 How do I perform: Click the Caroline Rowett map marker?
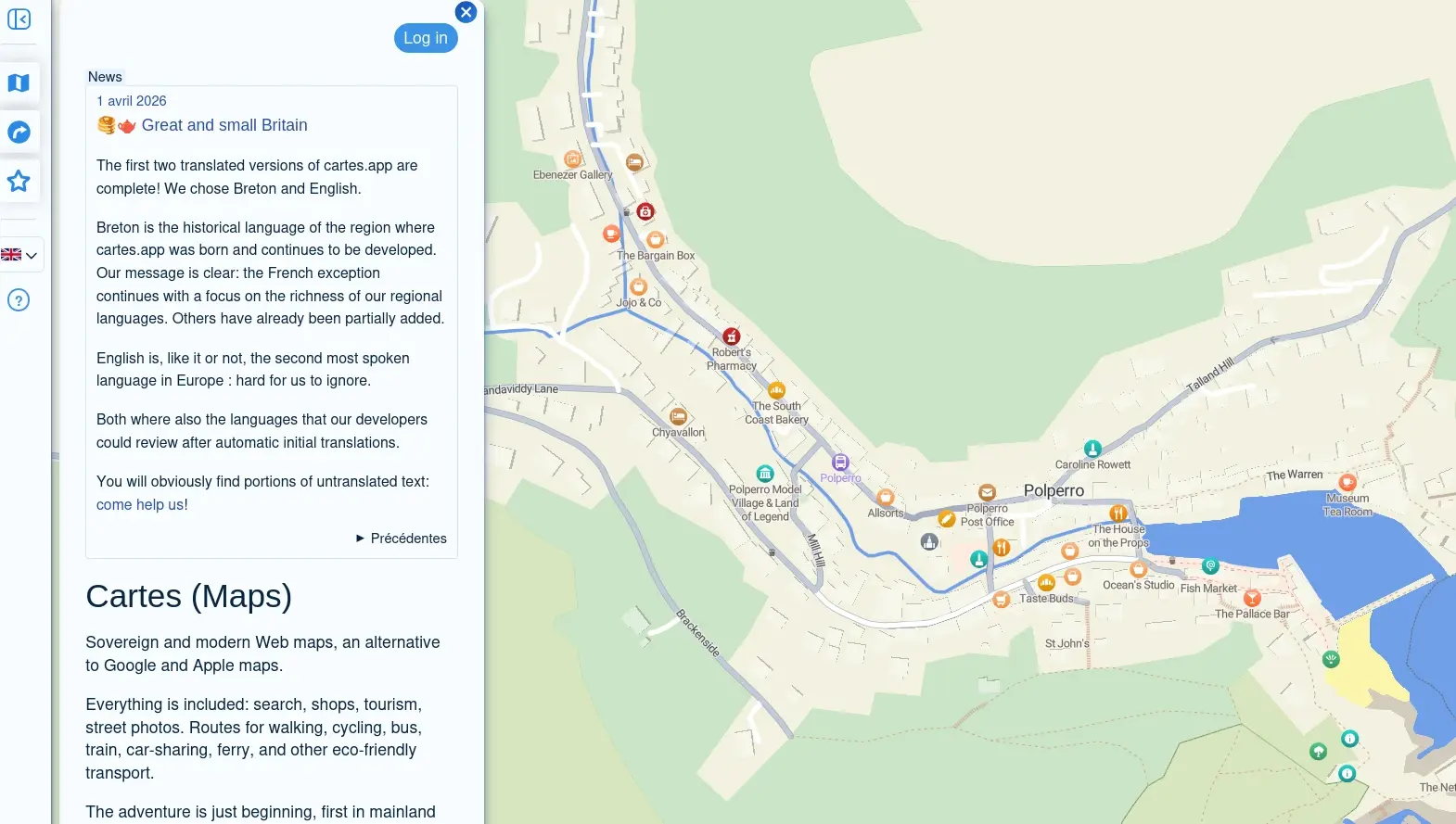click(x=1092, y=450)
